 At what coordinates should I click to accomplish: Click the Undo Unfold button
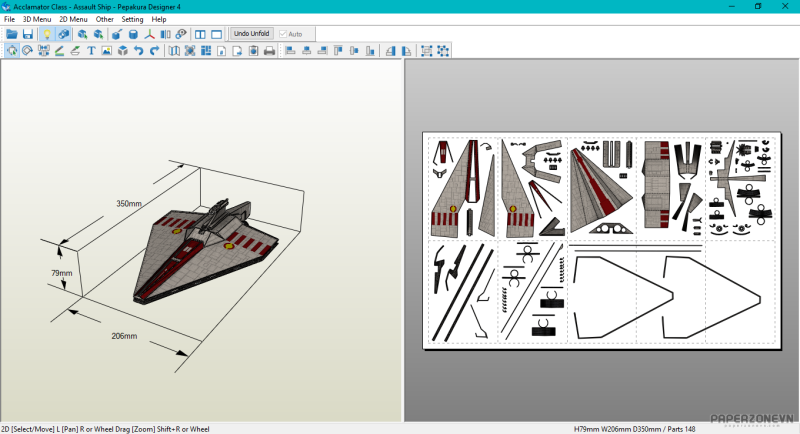click(251, 34)
